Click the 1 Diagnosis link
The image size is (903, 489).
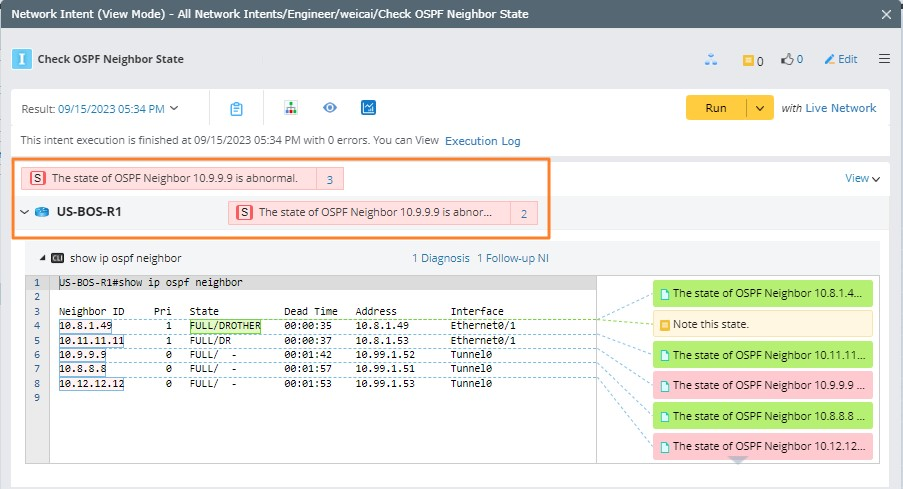click(x=440, y=258)
